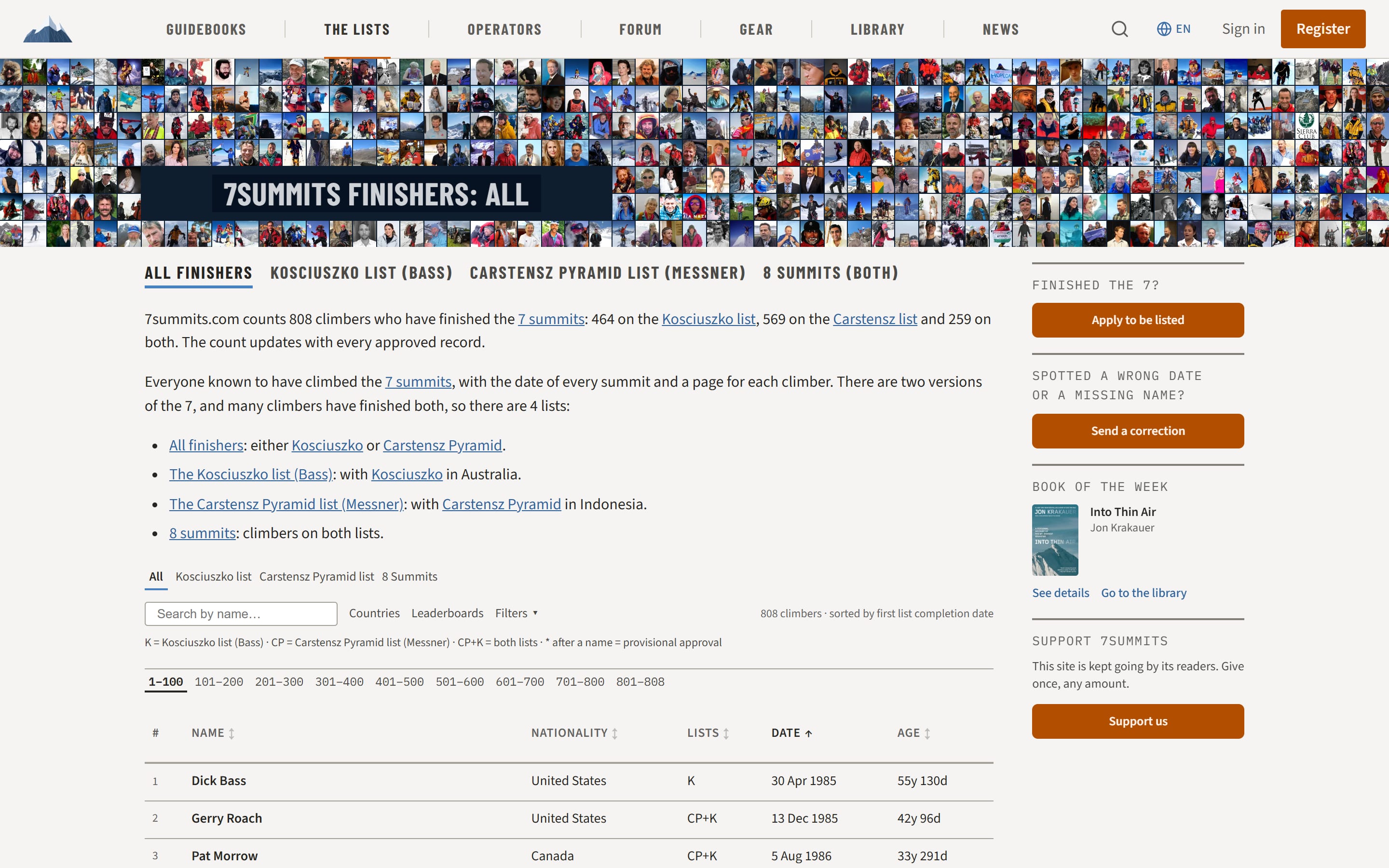Sort by Age column arrows
Image resolution: width=1389 pixels, height=868 pixels.
pos(927,733)
